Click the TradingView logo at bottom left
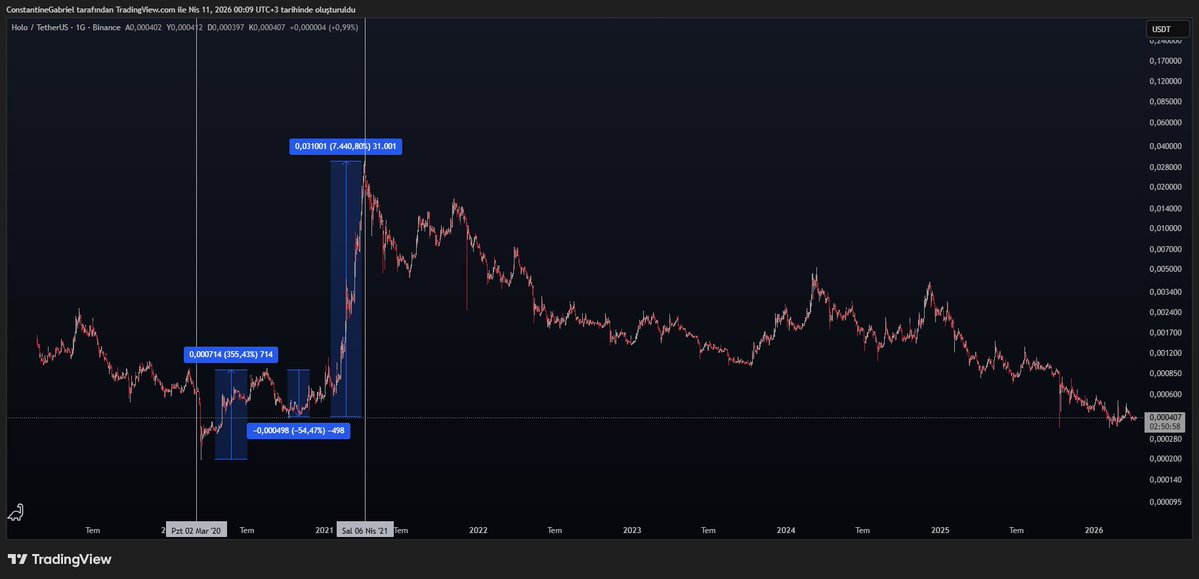Screen dimensions: 1199x579 click(x=60, y=559)
